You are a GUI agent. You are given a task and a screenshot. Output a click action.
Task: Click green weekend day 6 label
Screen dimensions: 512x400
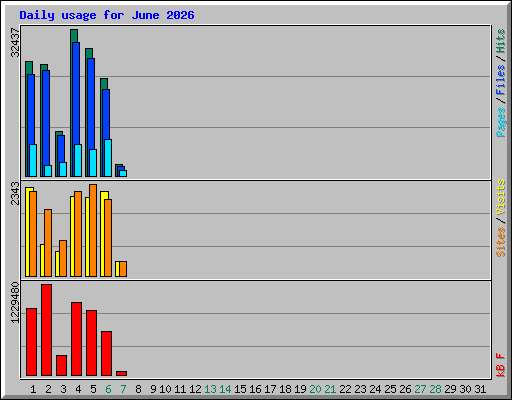pos(108,389)
